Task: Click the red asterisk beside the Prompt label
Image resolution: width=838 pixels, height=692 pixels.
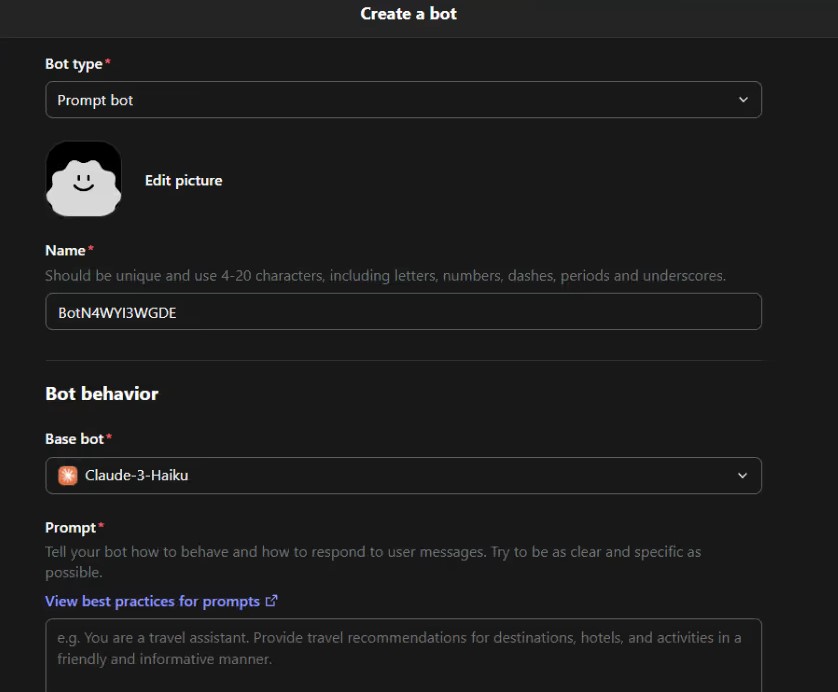Action: 99,526
